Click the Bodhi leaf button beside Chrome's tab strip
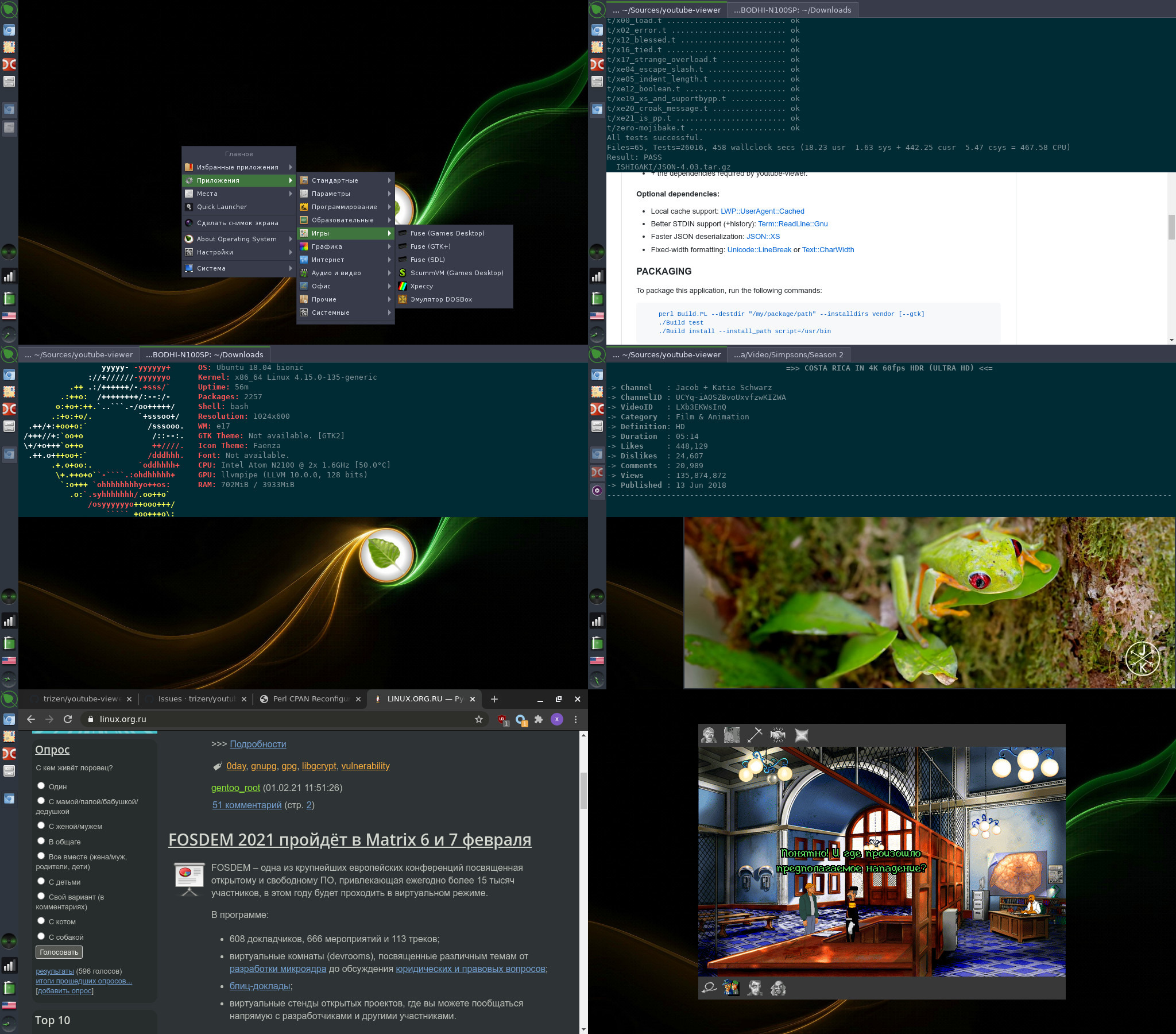The height and width of the screenshot is (1034, 1176). [x=9, y=700]
